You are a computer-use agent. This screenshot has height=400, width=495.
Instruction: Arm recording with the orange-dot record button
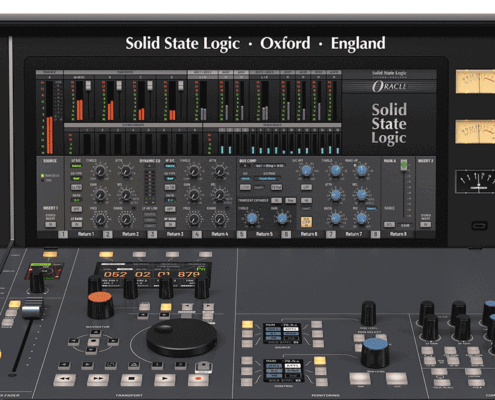point(198,379)
